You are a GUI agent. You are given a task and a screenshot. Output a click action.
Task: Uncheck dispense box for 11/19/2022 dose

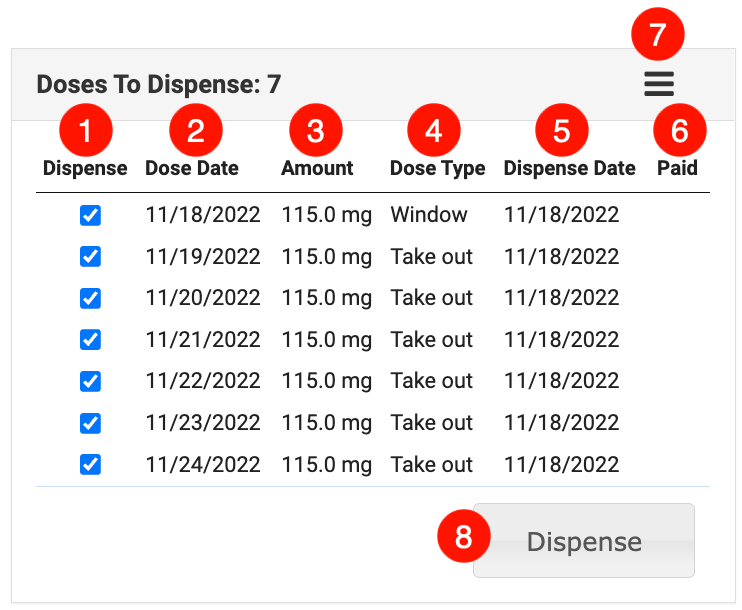pos(90,257)
